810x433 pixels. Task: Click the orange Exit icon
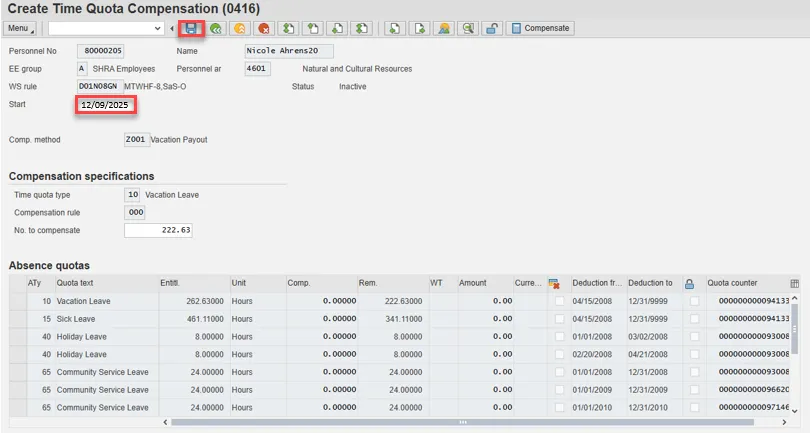(239, 28)
